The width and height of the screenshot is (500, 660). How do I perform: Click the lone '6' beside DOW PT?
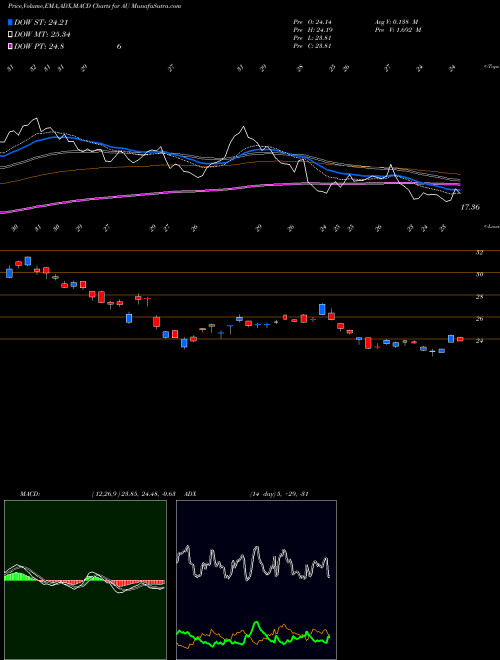(x=119, y=46)
